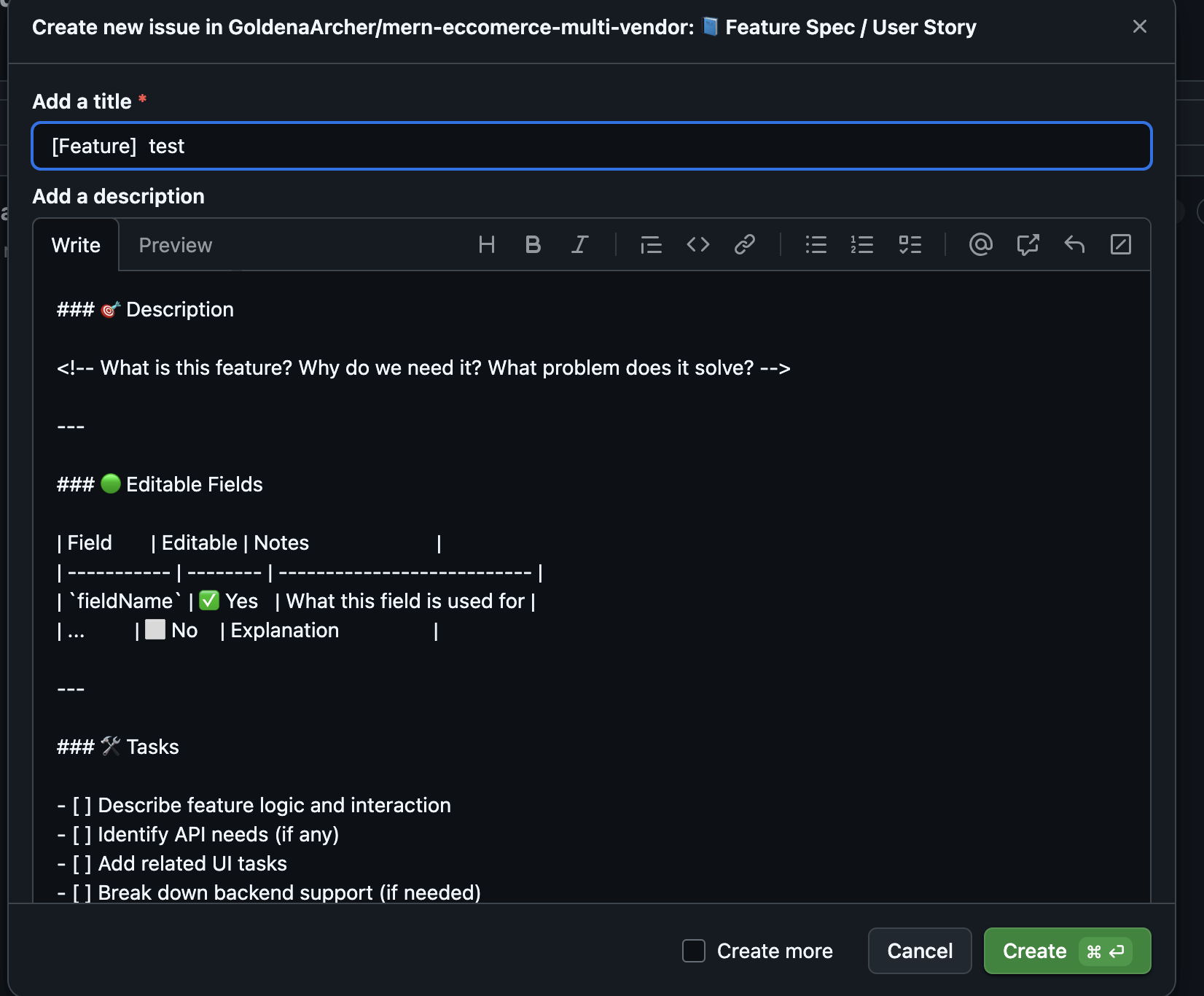The width and height of the screenshot is (1204, 996).
Task: Insert a saved reply with the arrow icon
Action: point(1074,245)
